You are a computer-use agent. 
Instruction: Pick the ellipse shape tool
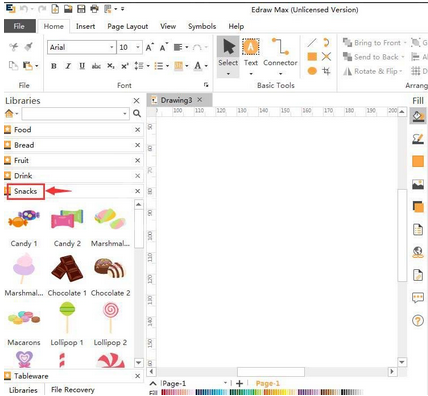click(x=312, y=71)
